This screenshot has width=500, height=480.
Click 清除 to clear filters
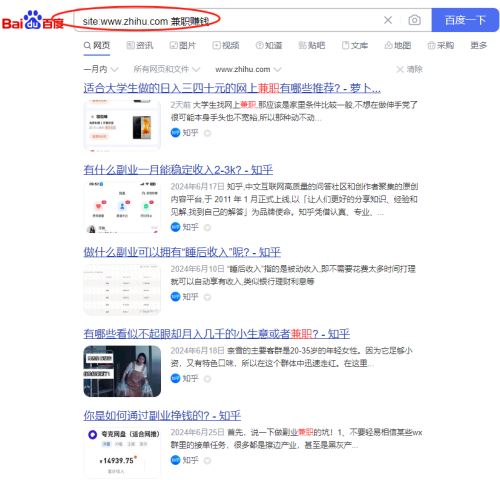[x=409, y=69]
